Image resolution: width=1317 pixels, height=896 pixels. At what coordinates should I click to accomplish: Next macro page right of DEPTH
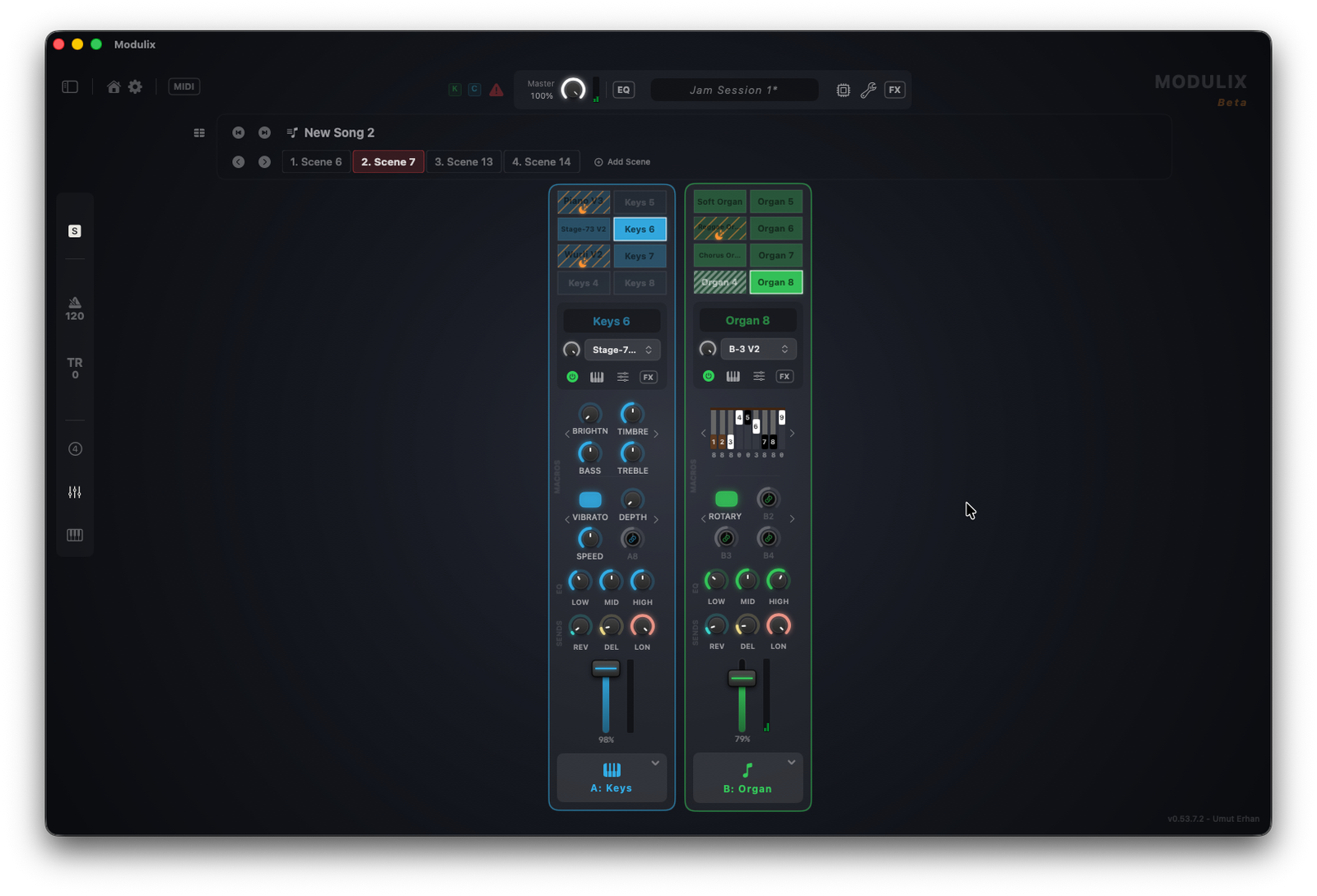pyautogui.click(x=656, y=519)
